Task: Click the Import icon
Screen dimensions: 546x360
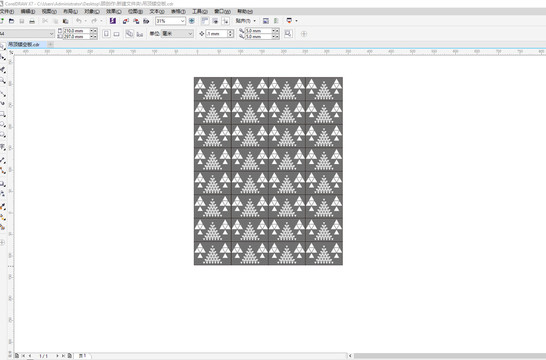Action: 126,21
